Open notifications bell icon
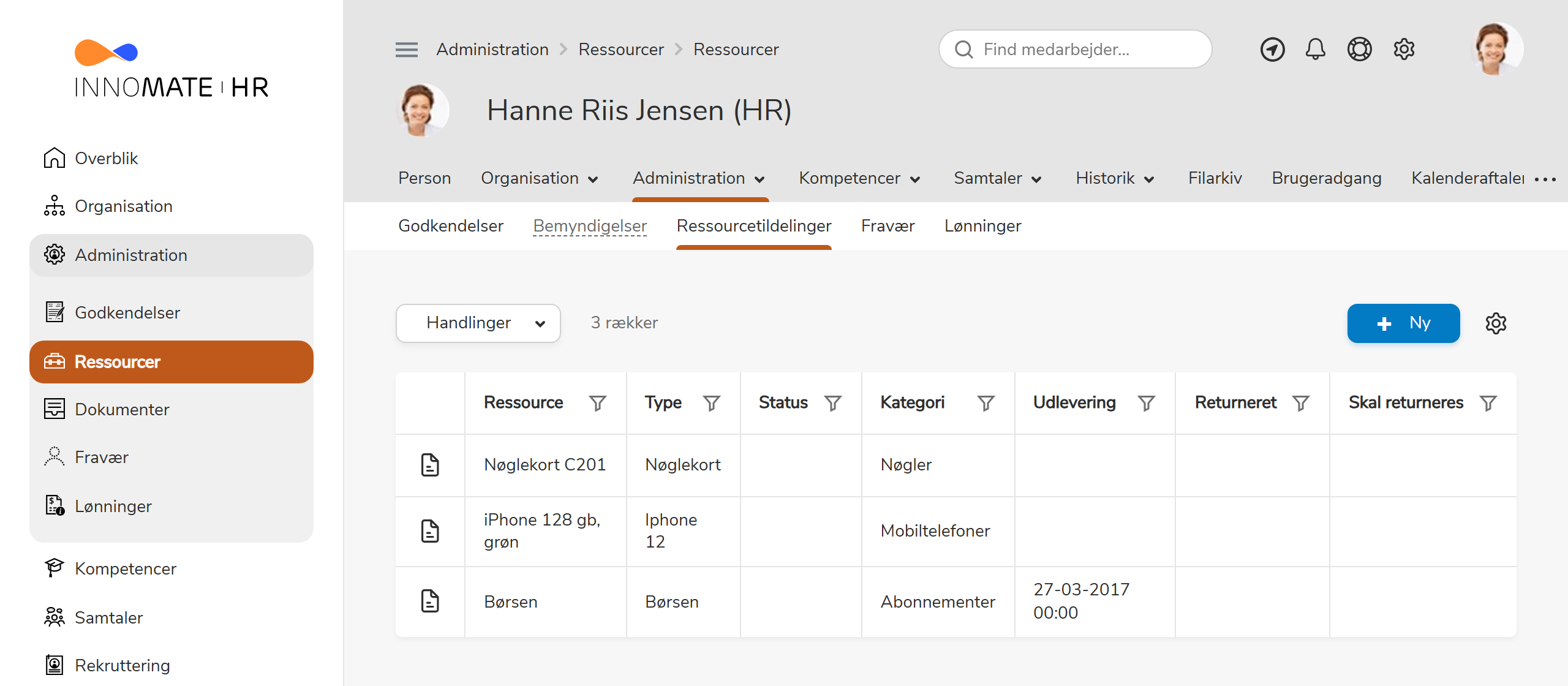 click(x=1315, y=50)
